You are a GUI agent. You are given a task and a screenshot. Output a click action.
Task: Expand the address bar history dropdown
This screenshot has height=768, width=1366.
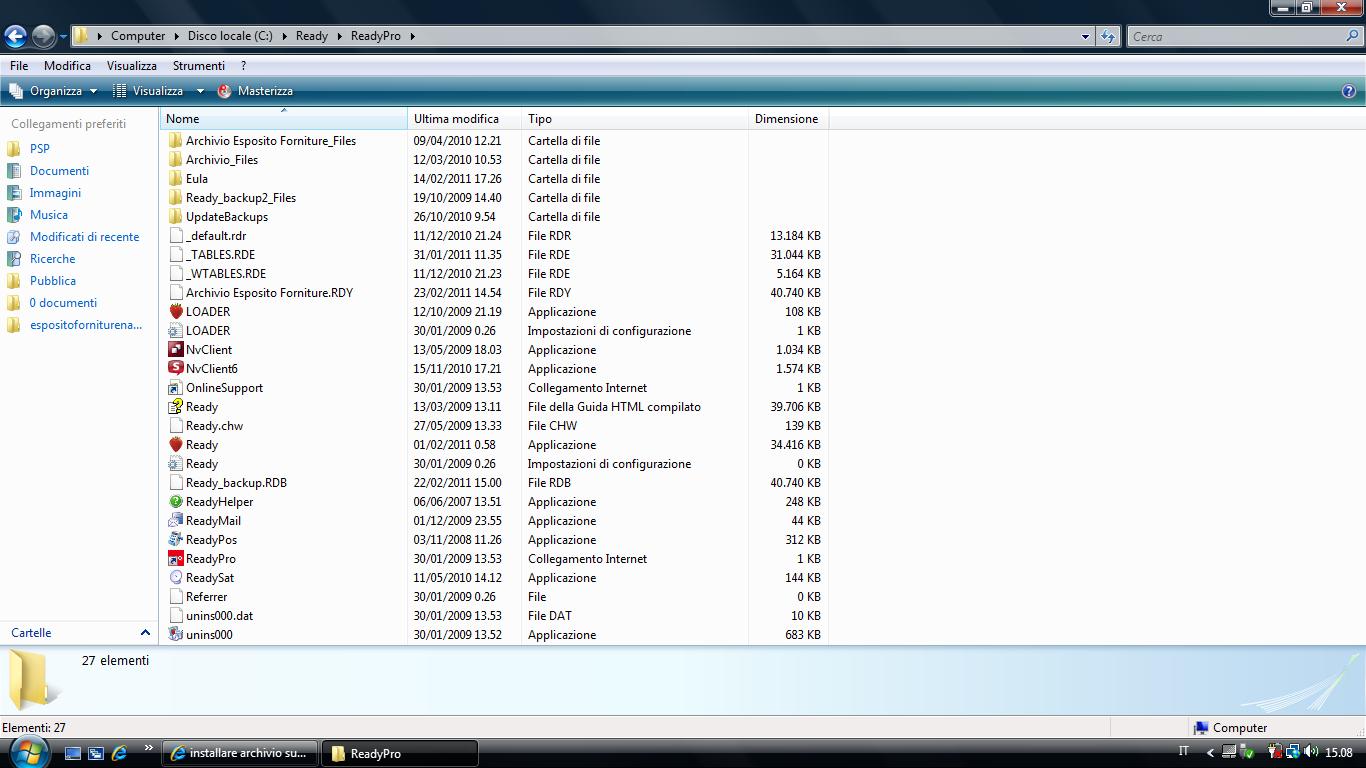coord(1085,37)
